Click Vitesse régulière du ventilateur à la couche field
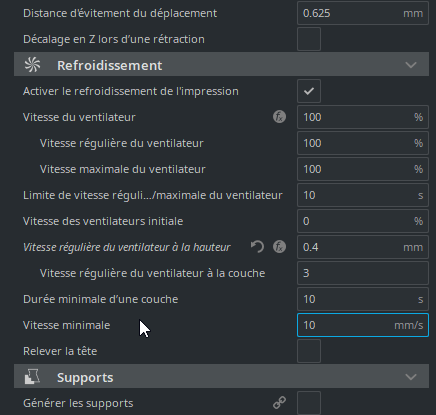The image size is (436, 415). 363,273
